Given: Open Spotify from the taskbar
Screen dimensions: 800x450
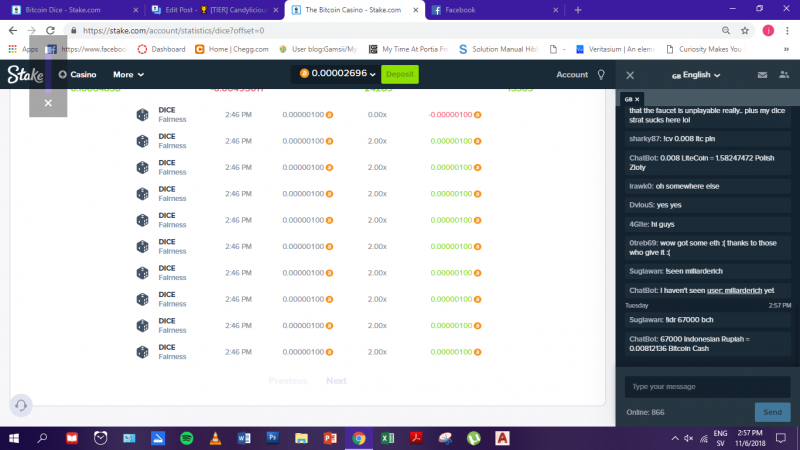Looking at the screenshot, I should click(187, 438).
